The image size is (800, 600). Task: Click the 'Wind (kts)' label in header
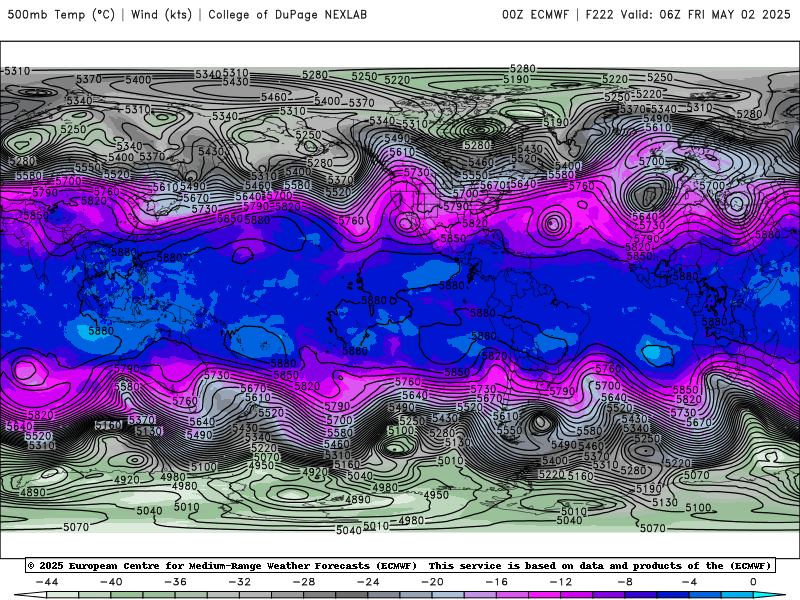161,14
